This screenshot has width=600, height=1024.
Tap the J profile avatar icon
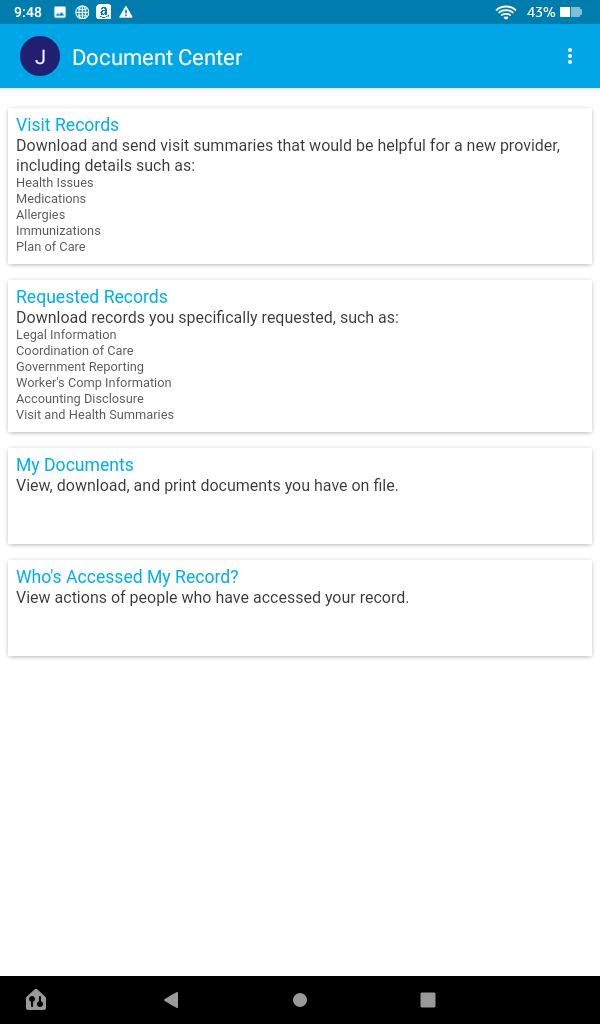(40, 57)
